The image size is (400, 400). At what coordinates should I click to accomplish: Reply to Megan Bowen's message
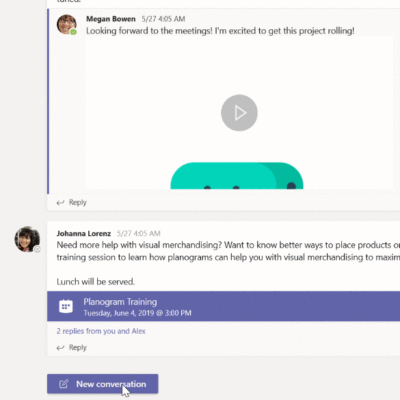click(72, 202)
